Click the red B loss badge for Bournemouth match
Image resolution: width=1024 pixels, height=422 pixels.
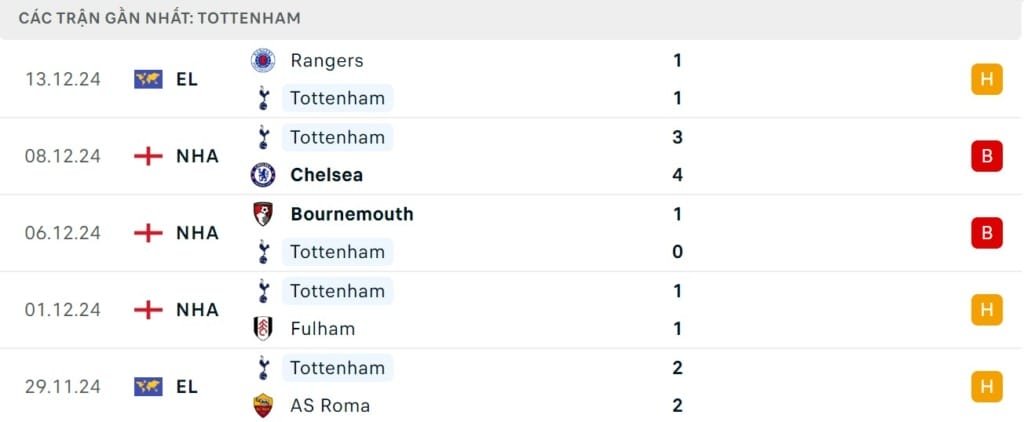986,233
